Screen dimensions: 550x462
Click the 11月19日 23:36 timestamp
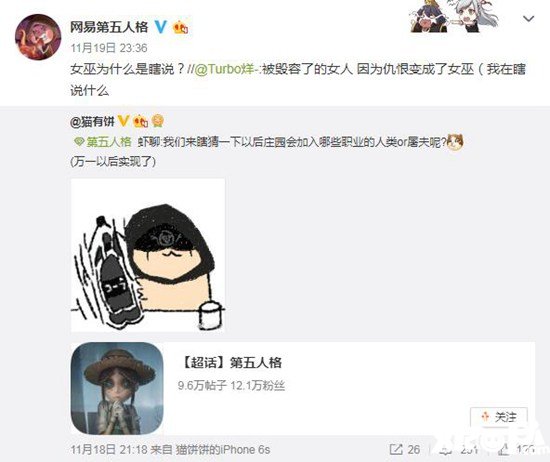click(x=109, y=48)
